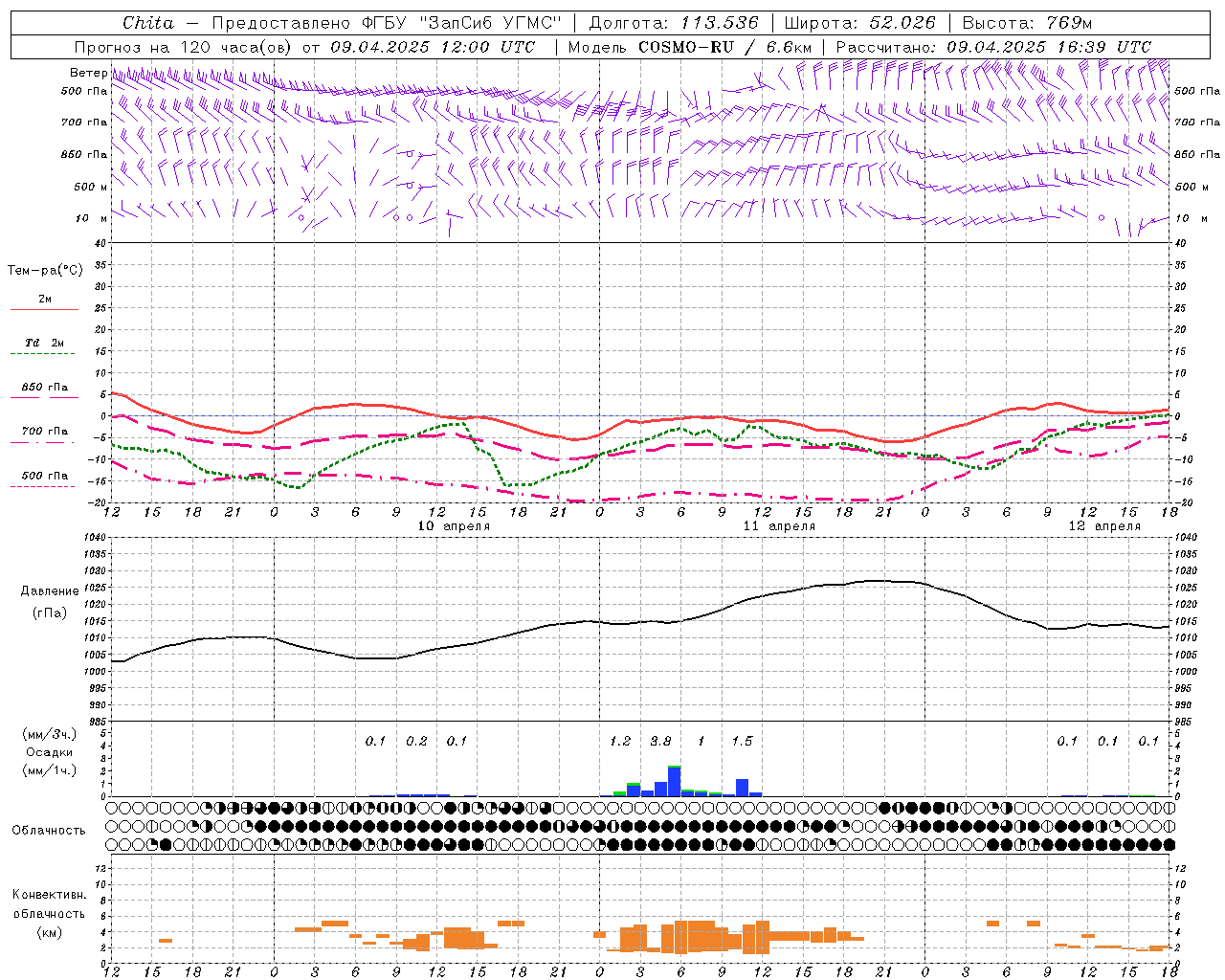Click the "11 апреля" date label
Image resolution: width=1225 pixels, height=980 pixels.
(x=779, y=526)
